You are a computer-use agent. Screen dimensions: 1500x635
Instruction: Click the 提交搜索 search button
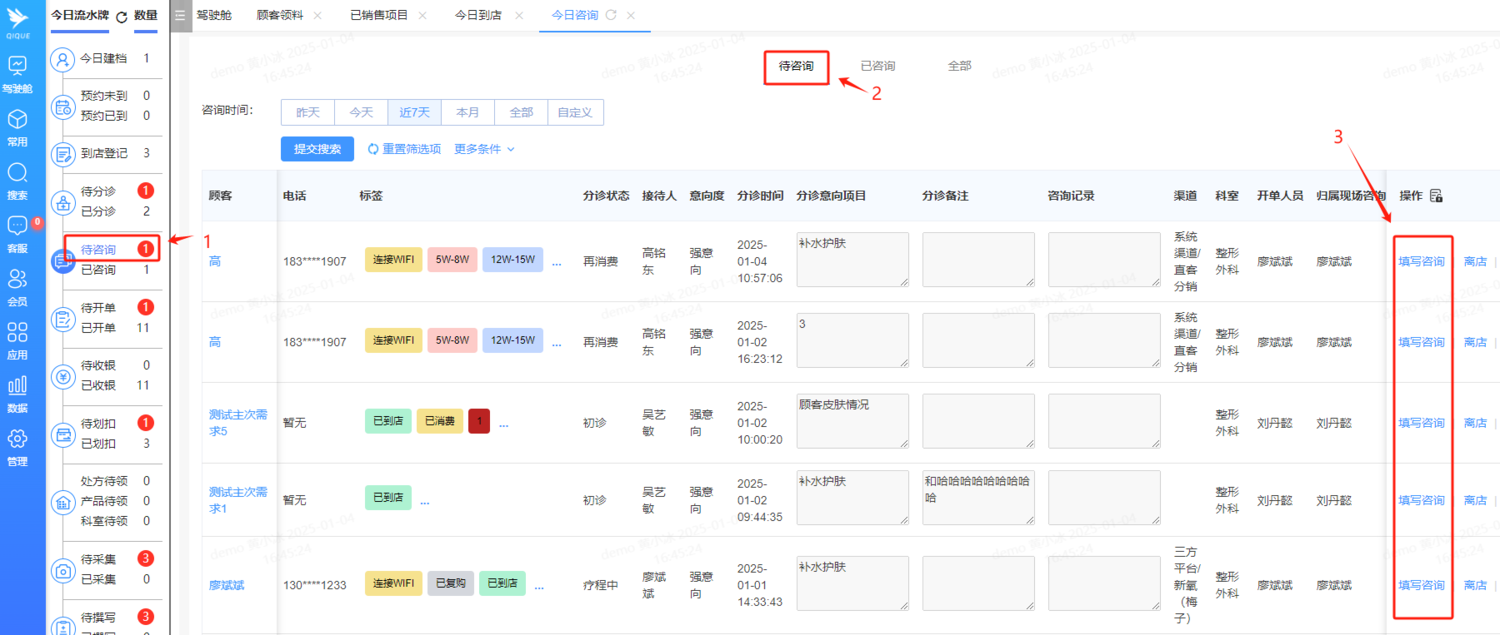pos(319,147)
